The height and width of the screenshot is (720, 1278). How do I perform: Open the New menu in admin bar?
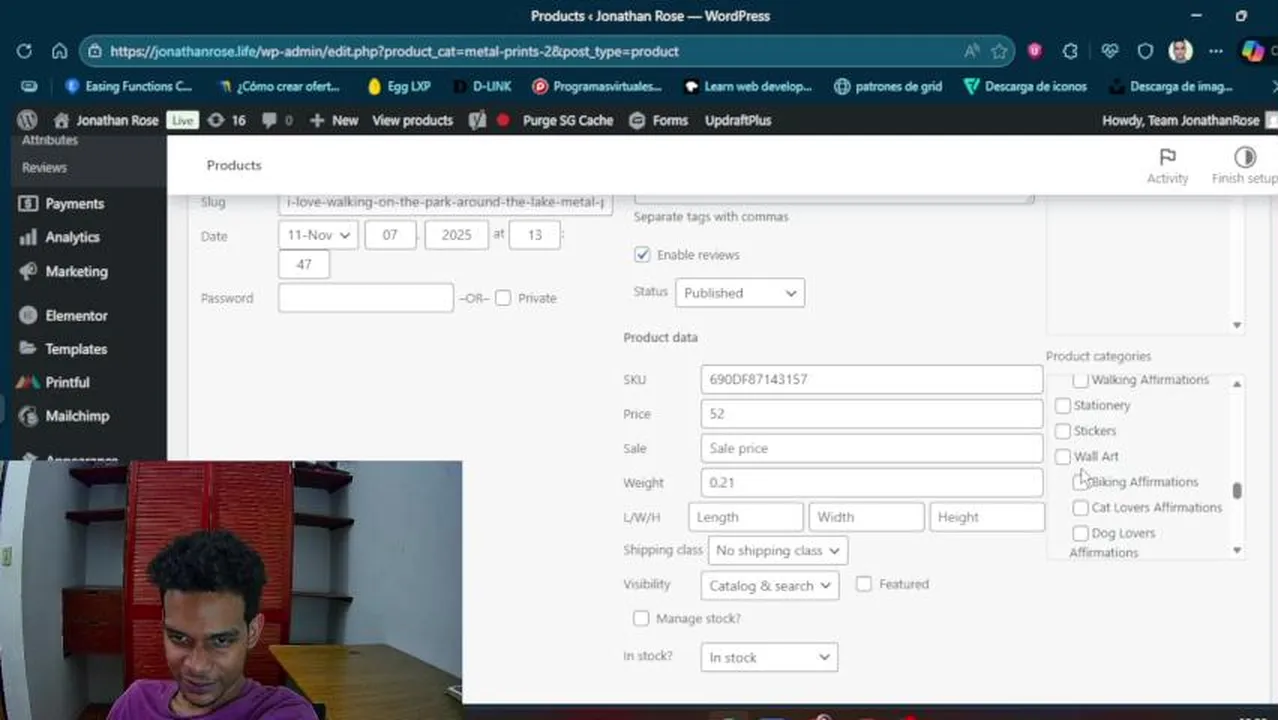click(334, 120)
